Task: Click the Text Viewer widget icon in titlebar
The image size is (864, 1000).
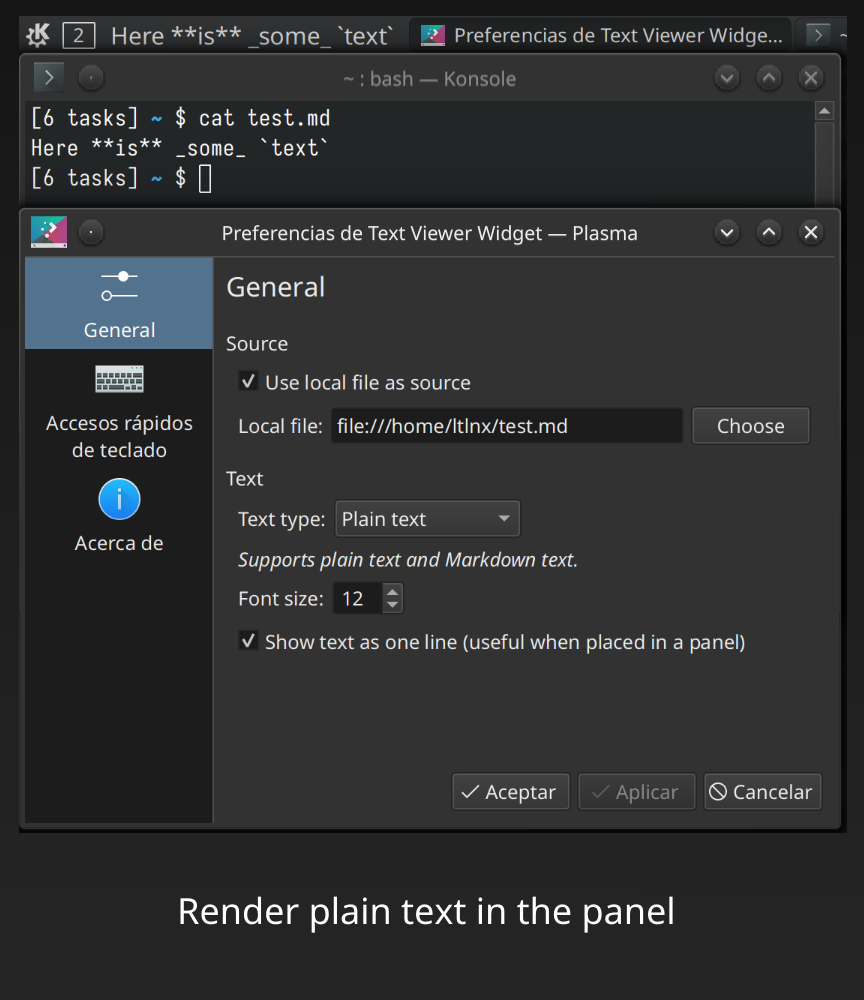Action: pyautogui.click(x=48, y=232)
